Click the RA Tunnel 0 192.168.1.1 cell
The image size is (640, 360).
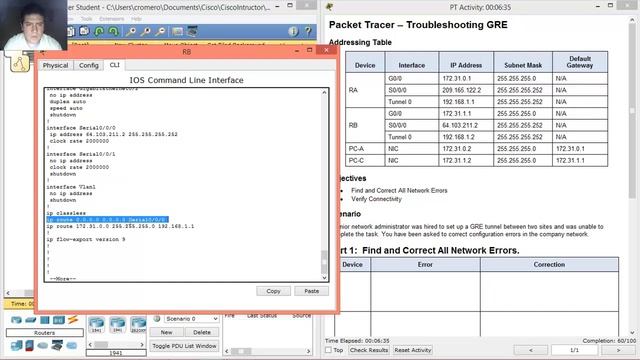click(x=466, y=102)
